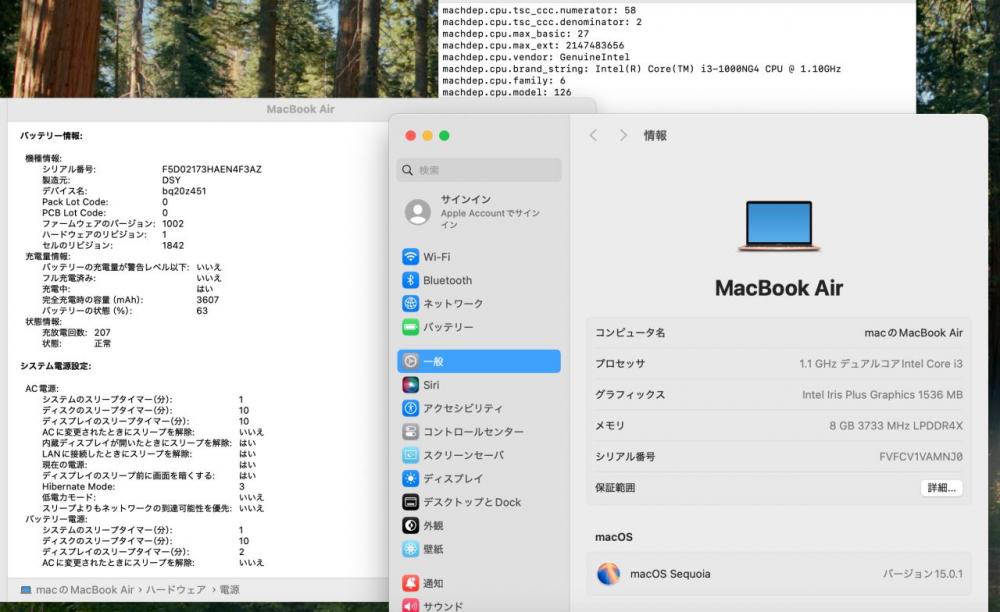Click ハードウェア in the path bar
This screenshot has height=612, width=1000.
176,590
